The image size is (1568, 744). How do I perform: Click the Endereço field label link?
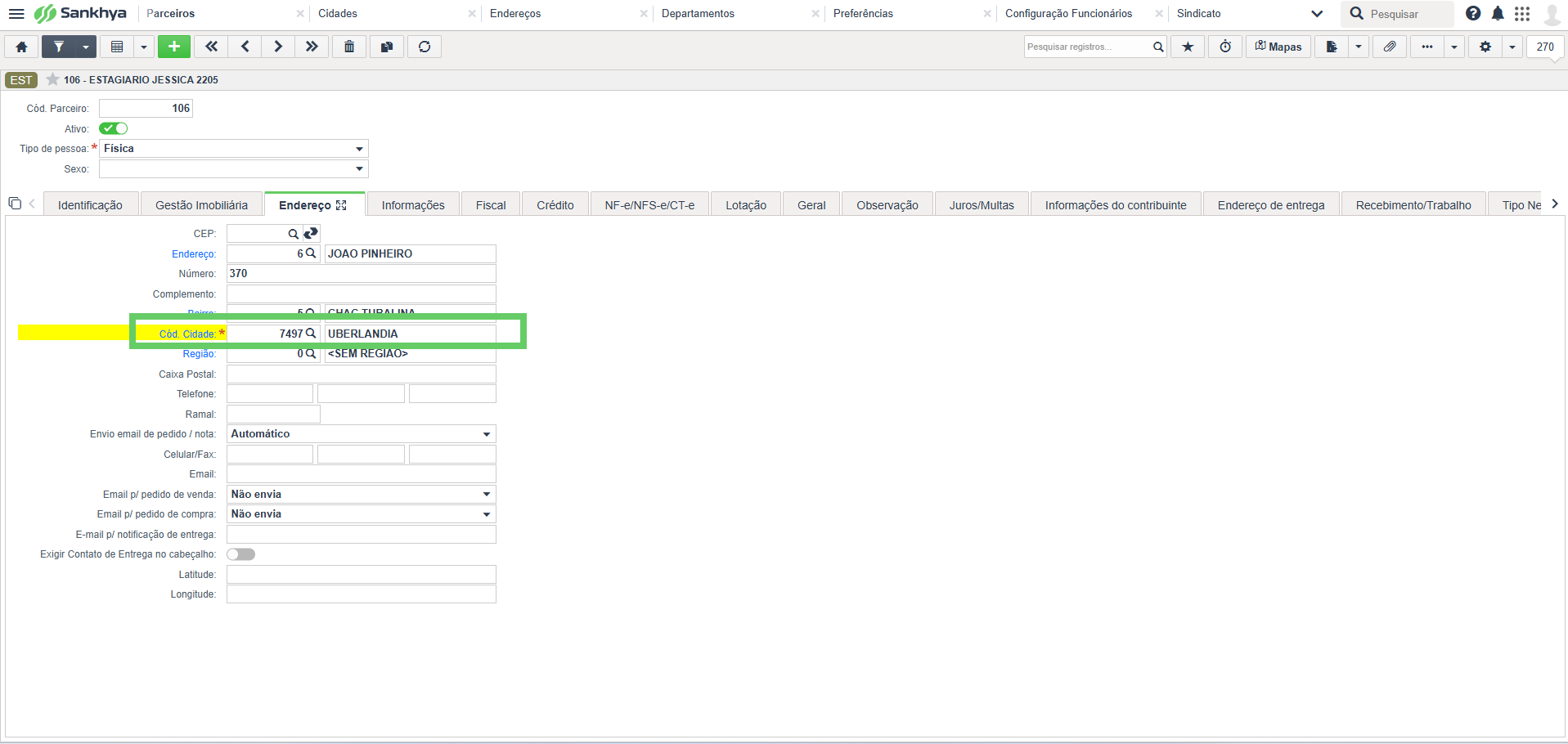tap(194, 254)
